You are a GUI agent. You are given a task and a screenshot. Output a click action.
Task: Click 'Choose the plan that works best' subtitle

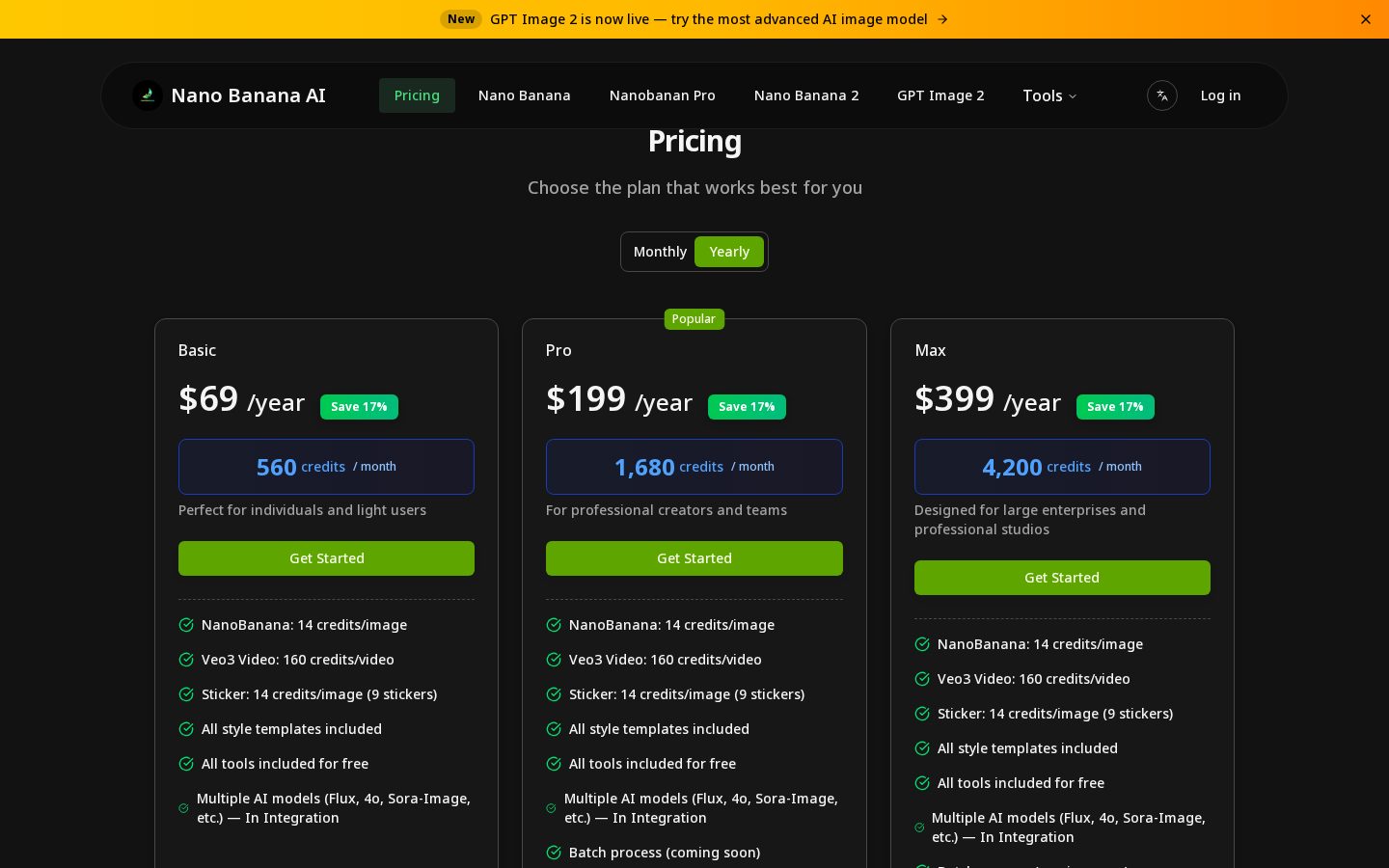pos(694,188)
